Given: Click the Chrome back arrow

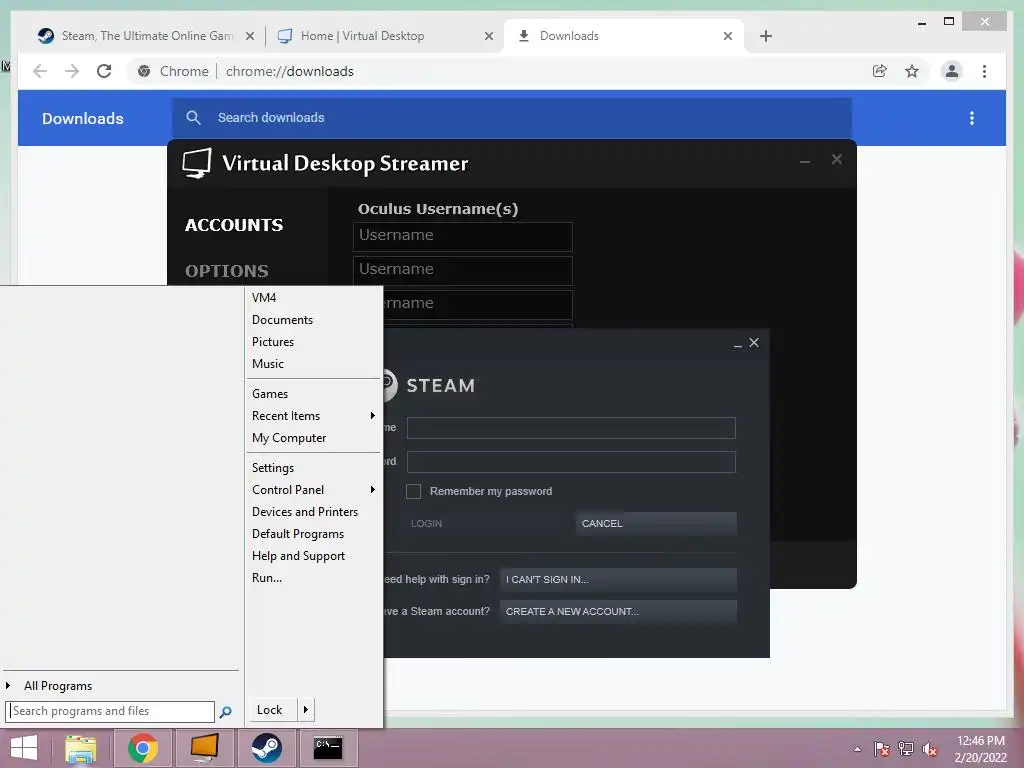Looking at the screenshot, I should click(40, 71).
